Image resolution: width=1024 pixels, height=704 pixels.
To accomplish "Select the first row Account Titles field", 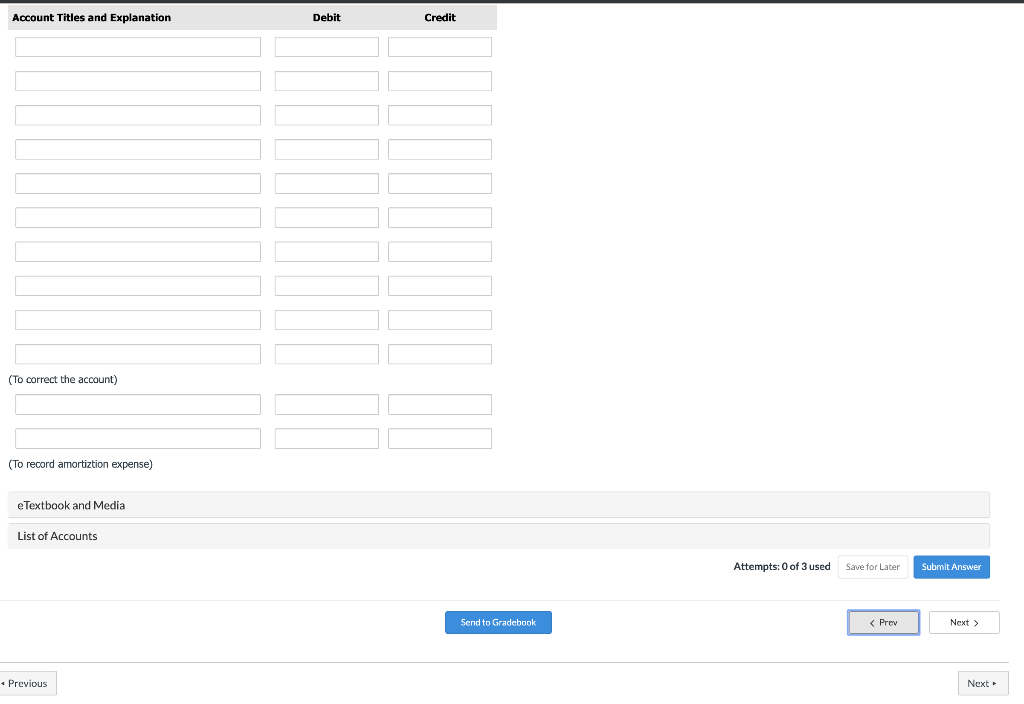I will pyautogui.click(x=138, y=47).
